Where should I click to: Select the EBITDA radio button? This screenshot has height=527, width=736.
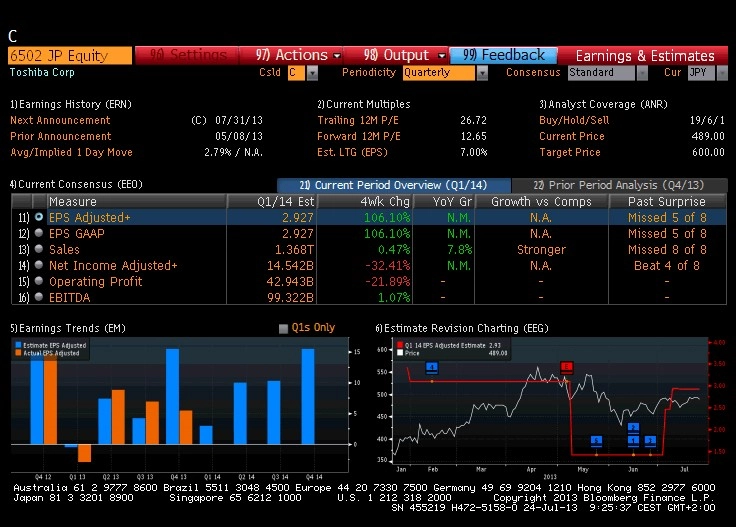pos(39,297)
